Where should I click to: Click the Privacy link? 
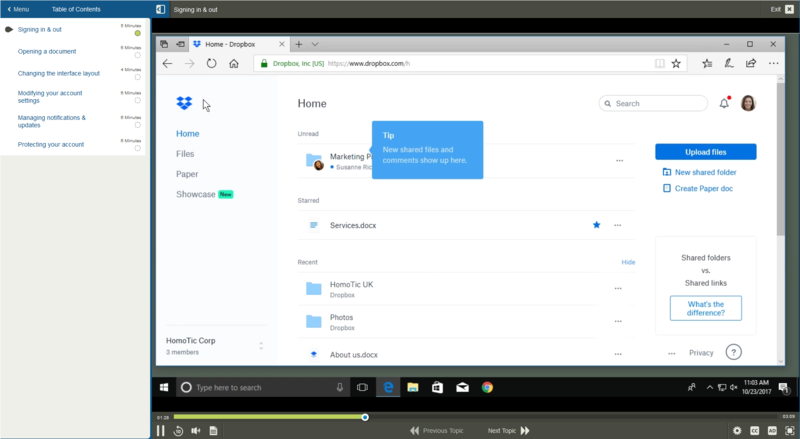[701, 353]
